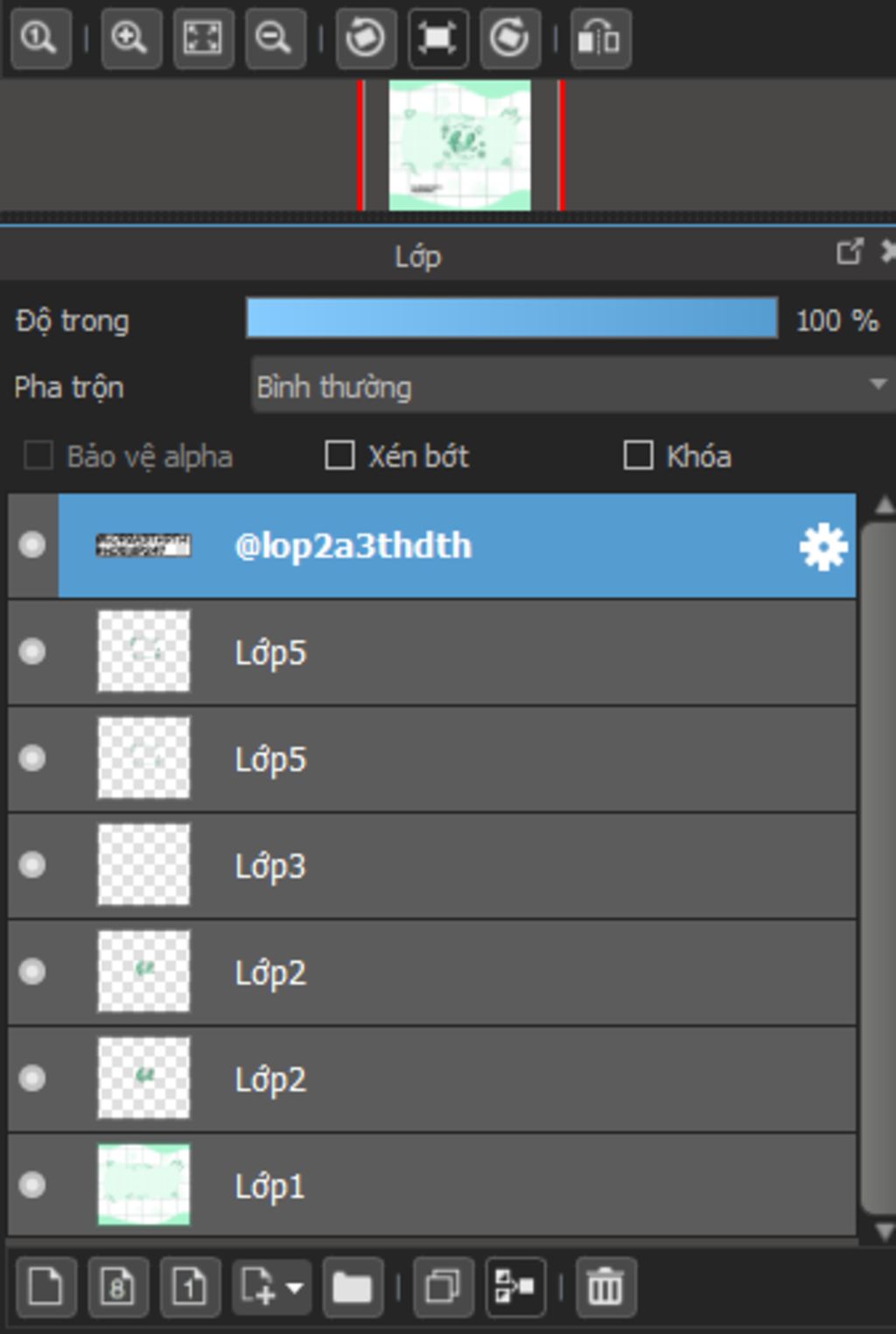The width and height of the screenshot is (896, 1334).
Task: Create a new layer folder
Action: [x=352, y=1287]
